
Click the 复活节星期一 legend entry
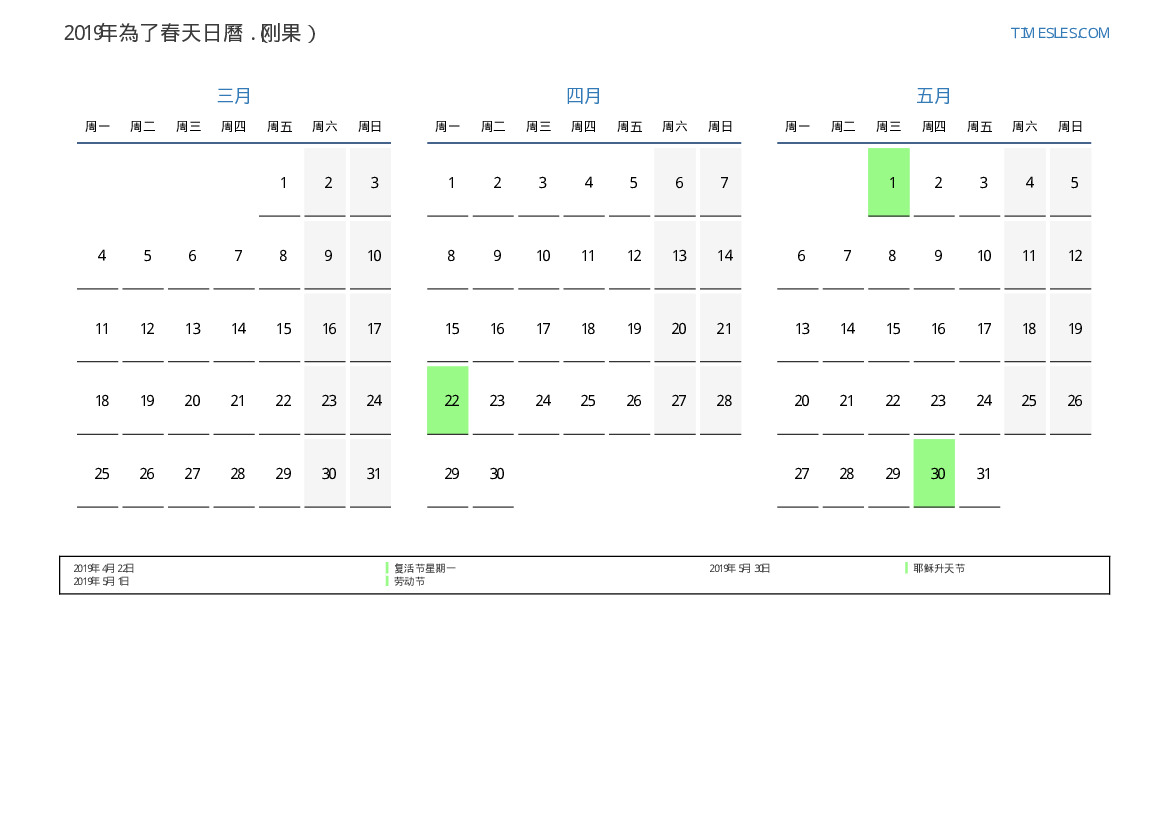click(424, 568)
